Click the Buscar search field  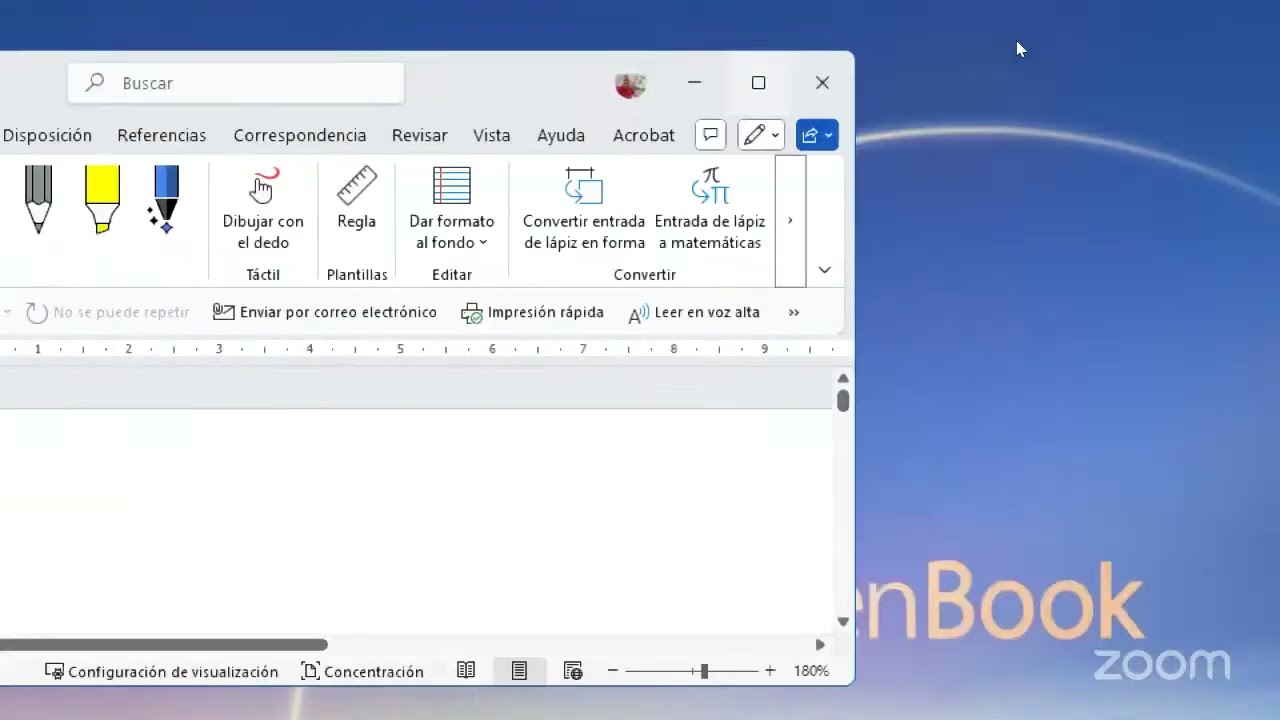click(236, 83)
